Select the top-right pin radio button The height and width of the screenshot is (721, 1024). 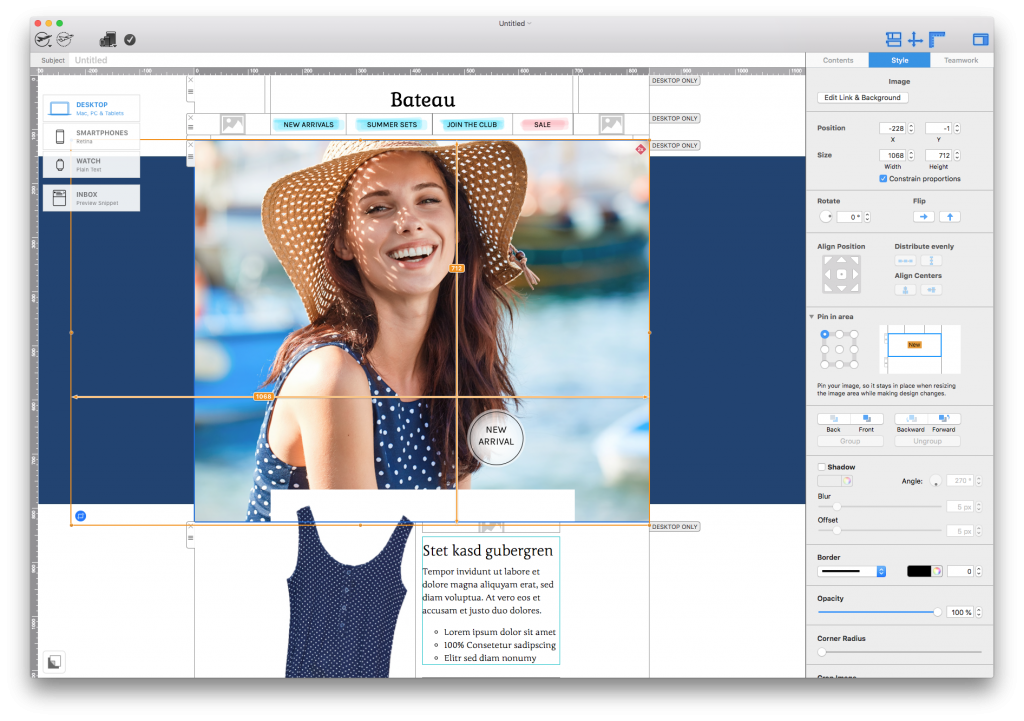[x=854, y=334]
